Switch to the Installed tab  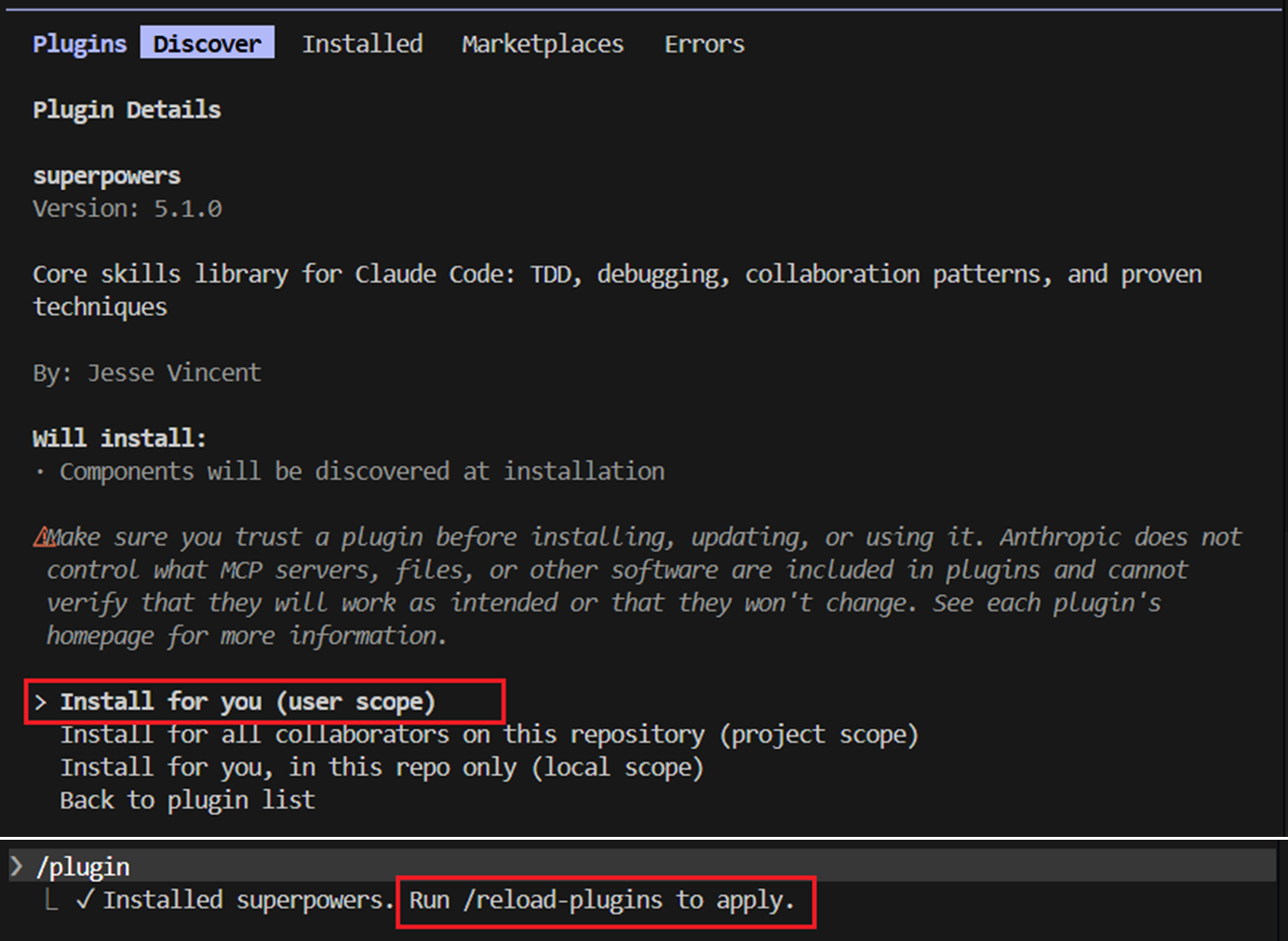click(x=362, y=43)
